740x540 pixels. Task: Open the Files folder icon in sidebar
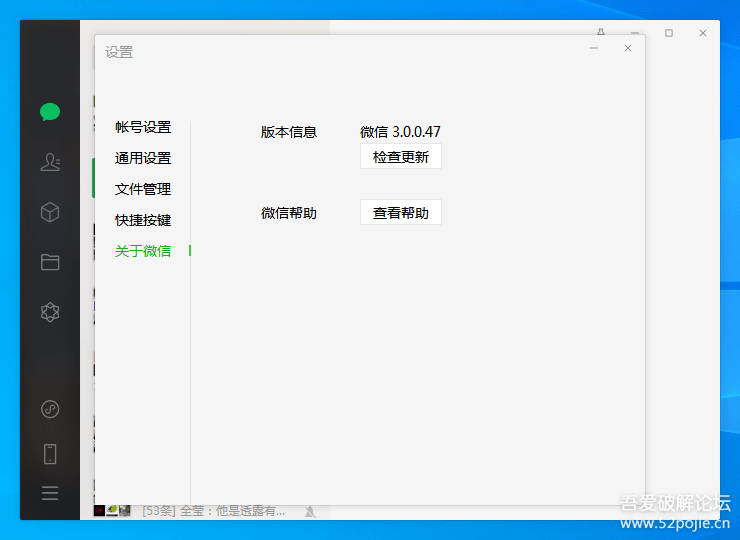click(x=50, y=262)
